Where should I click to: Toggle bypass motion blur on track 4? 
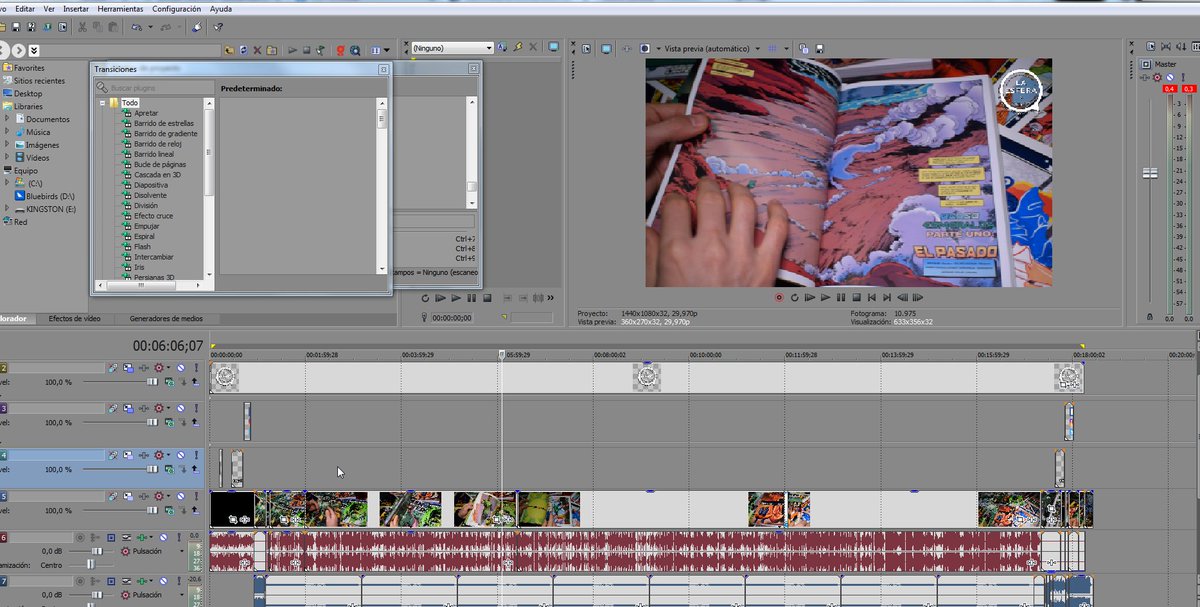click(x=113, y=455)
